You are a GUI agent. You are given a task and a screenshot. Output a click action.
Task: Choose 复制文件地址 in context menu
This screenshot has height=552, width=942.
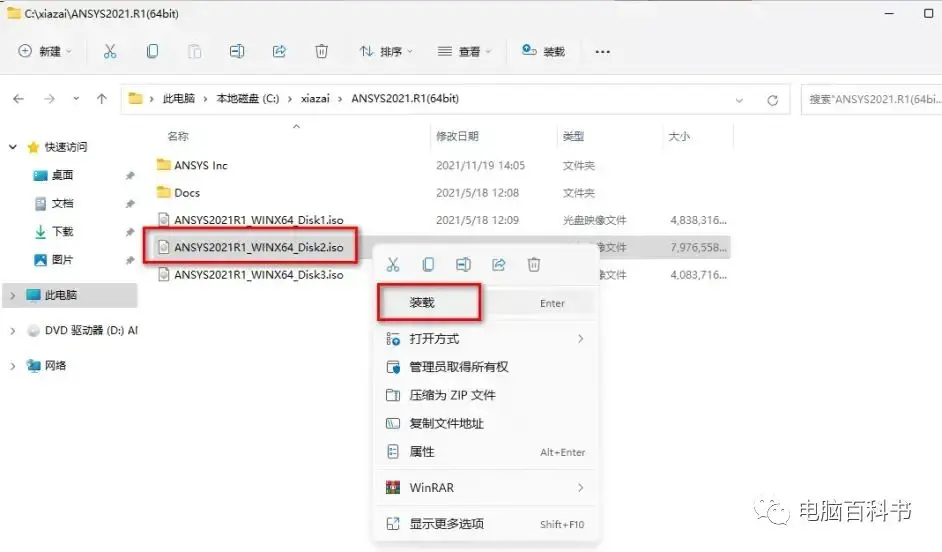coord(487,423)
